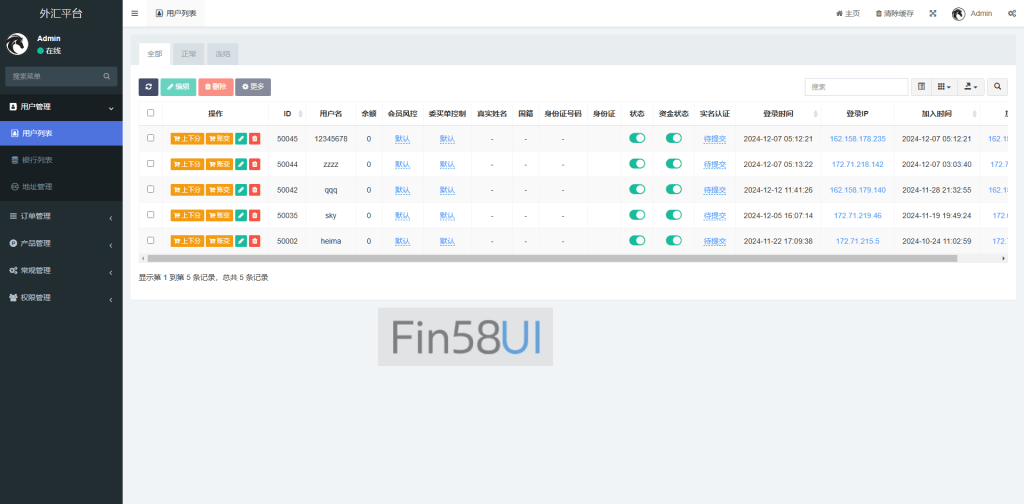Click green edit pencil icon for user zzzz

tap(241, 164)
